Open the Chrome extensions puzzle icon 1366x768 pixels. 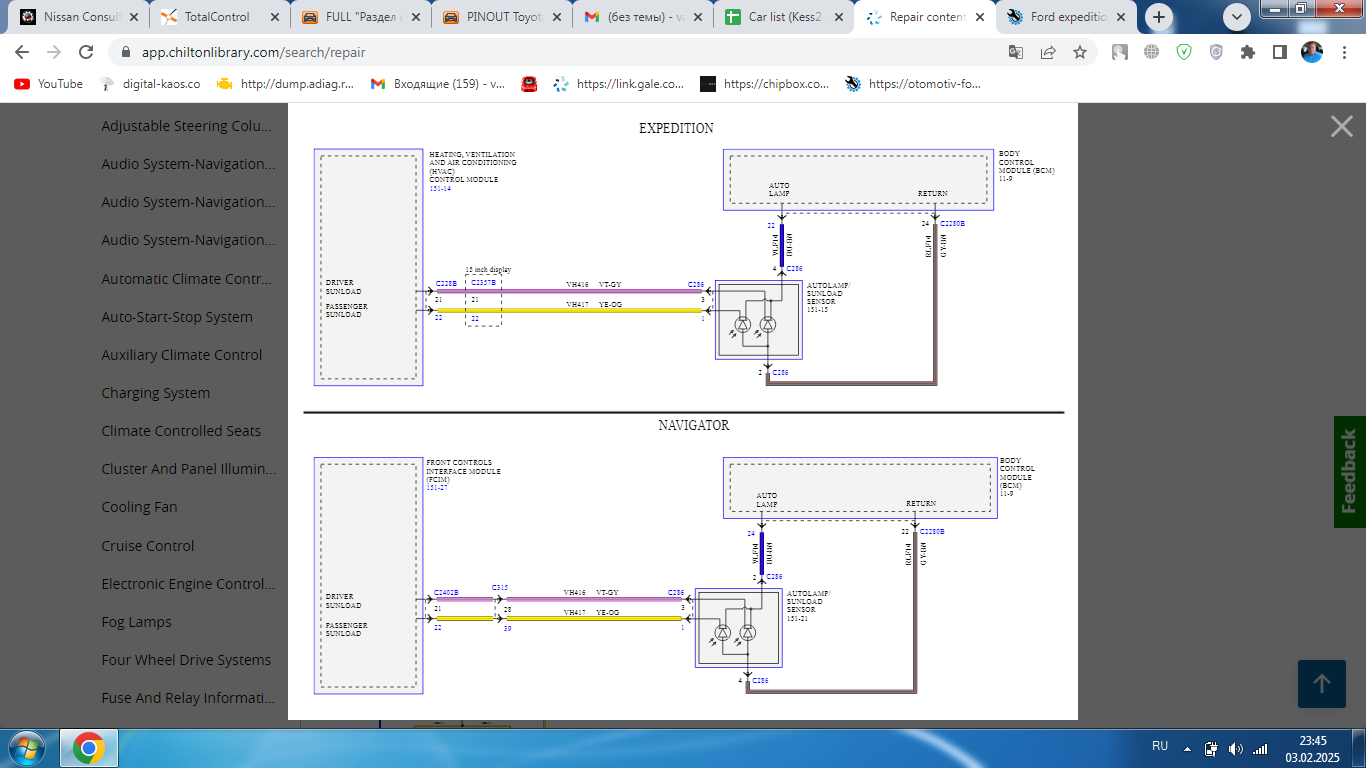pos(1247,52)
